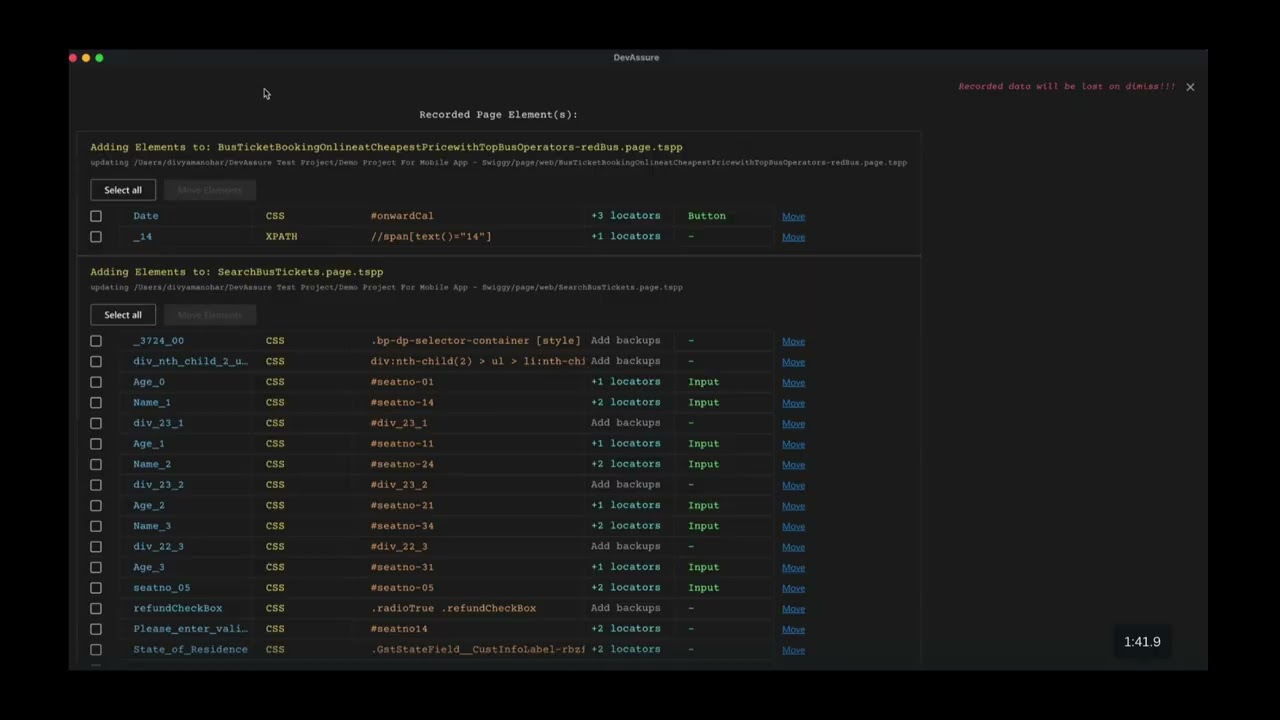Click the Name_3 element name
The width and height of the screenshot is (1280, 720).
[x=152, y=526]
